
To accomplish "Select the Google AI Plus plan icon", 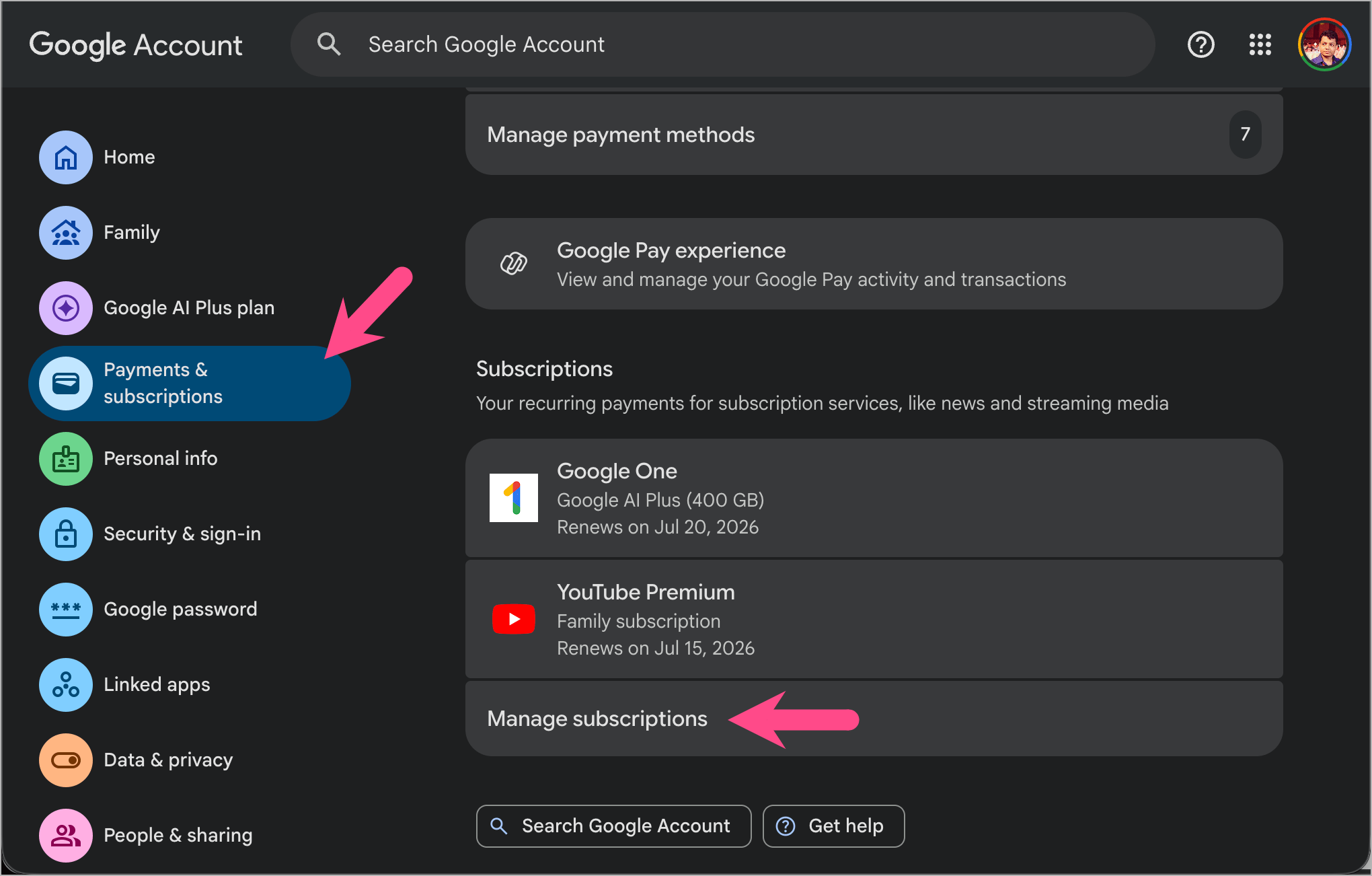I will (66, 308).
